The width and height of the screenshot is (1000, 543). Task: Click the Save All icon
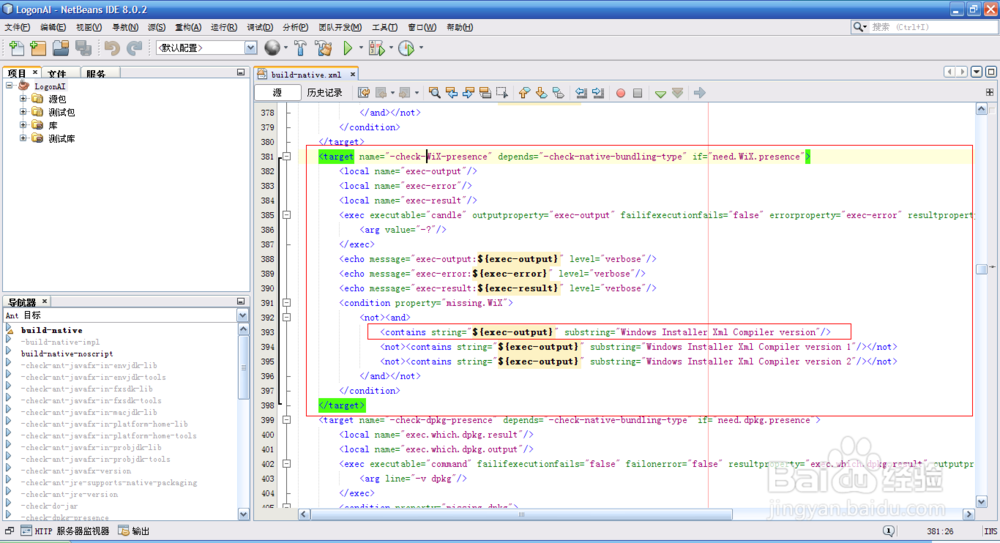(84, 48)
